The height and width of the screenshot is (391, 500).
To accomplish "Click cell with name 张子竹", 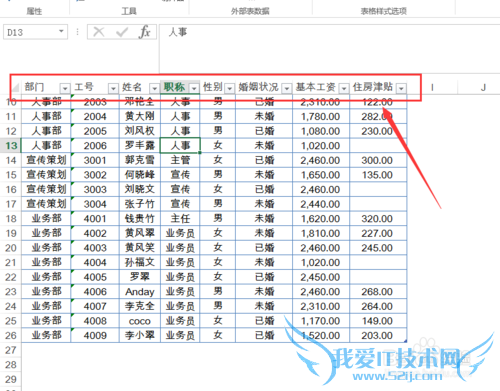I will pyautogui.click(x=140, y=204).
